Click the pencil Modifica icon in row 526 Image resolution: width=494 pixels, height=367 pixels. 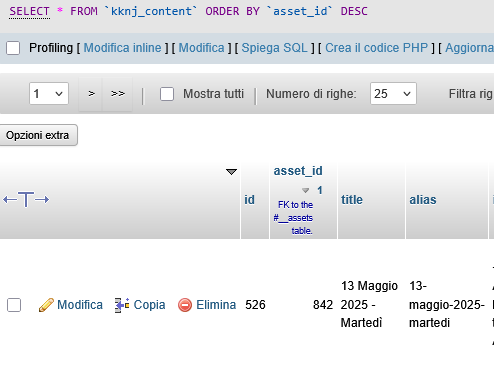click(46, 305)
